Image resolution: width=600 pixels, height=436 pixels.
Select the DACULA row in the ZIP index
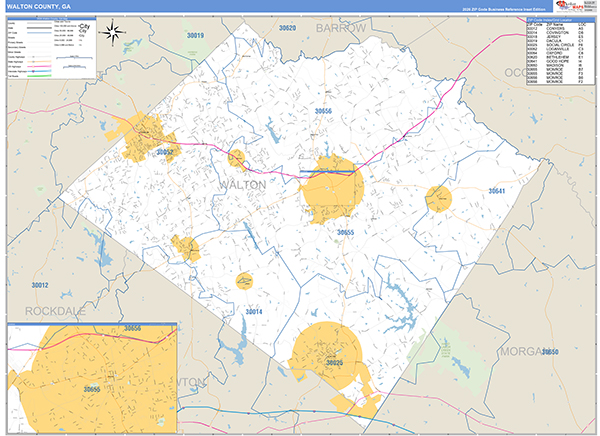coord(560,41)
